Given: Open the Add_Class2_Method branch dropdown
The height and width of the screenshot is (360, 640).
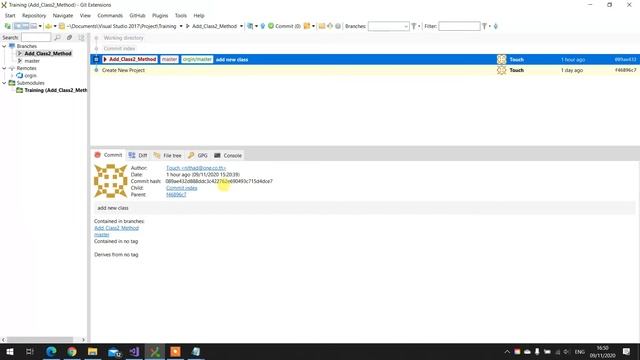Looking at the screenshot, I should 241,26.
